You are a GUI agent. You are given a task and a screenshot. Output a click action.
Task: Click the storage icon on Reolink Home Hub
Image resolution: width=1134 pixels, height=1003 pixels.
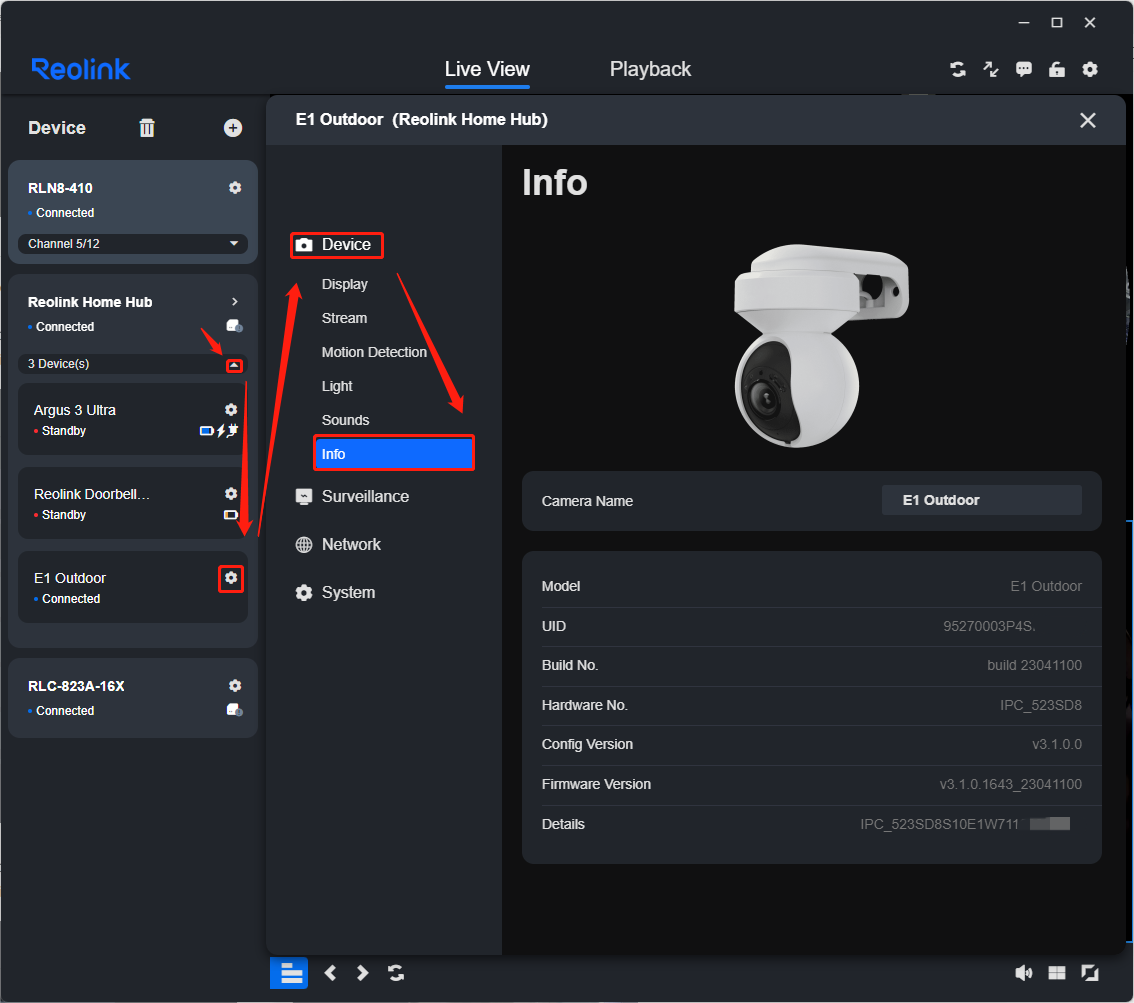tap(234, 326)
